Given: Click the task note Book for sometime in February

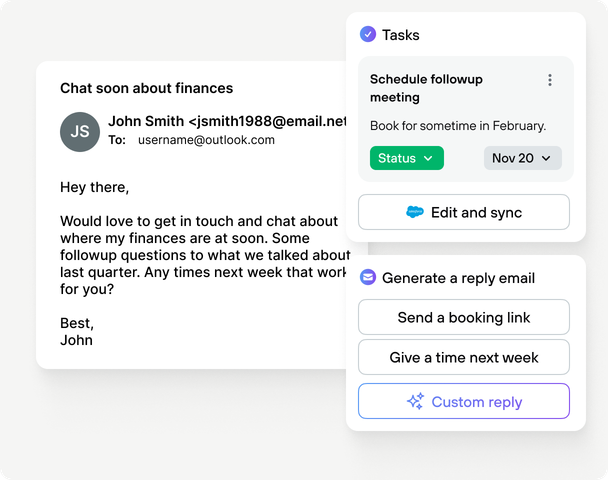Looking at the screenshot, I should pos(457,126).
